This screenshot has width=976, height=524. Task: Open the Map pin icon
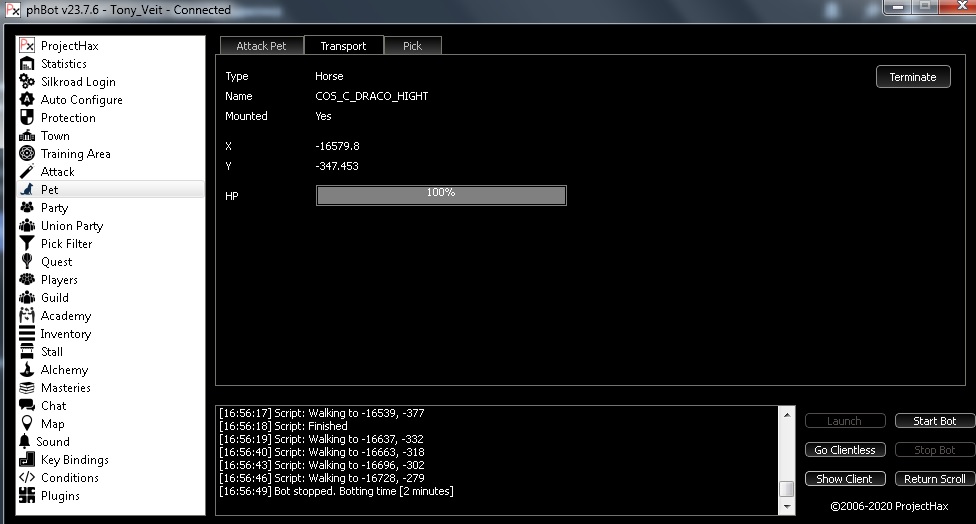pyautogui.click(x=27, y=424)
